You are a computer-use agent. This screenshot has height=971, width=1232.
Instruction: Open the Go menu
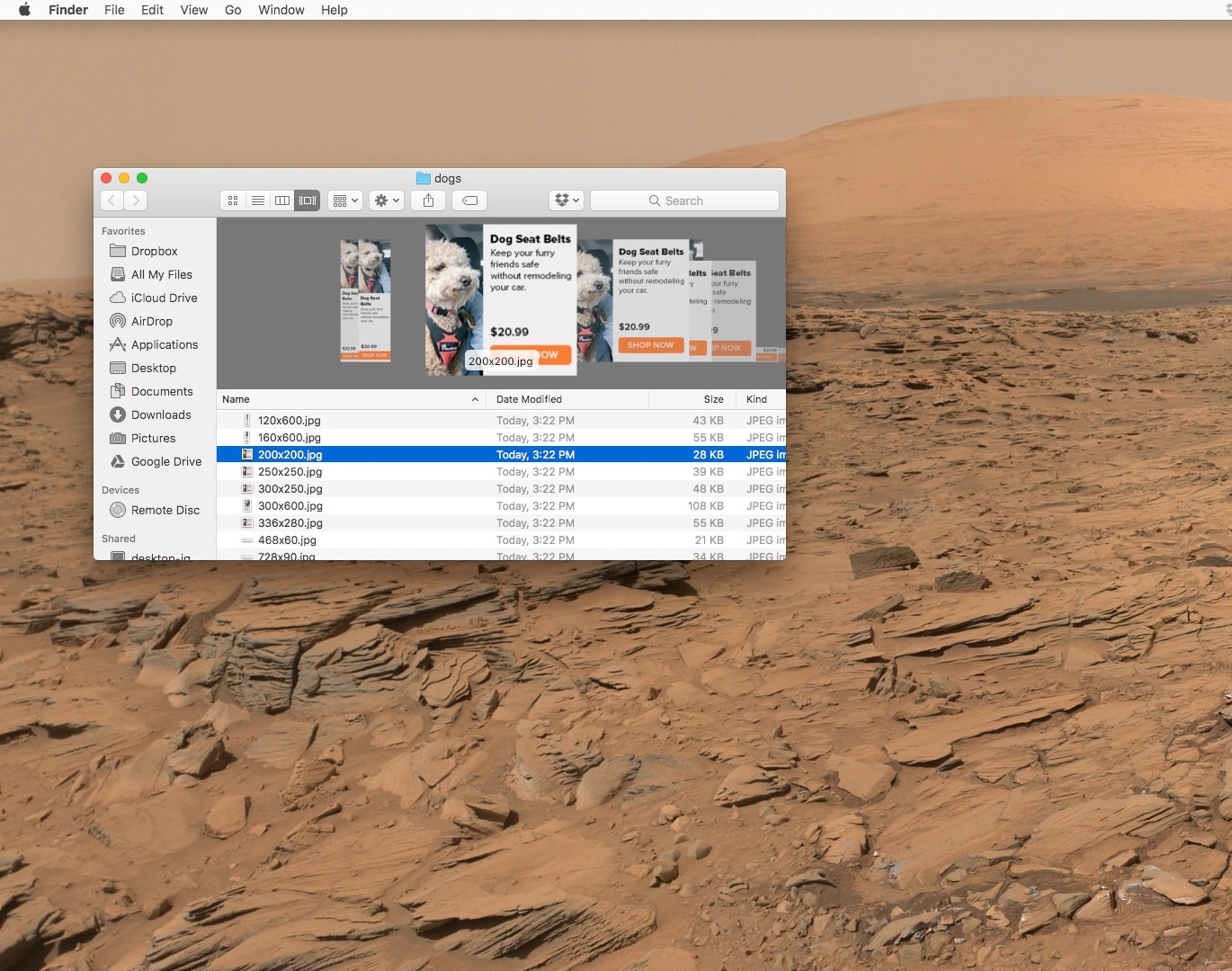click(233, 10)
